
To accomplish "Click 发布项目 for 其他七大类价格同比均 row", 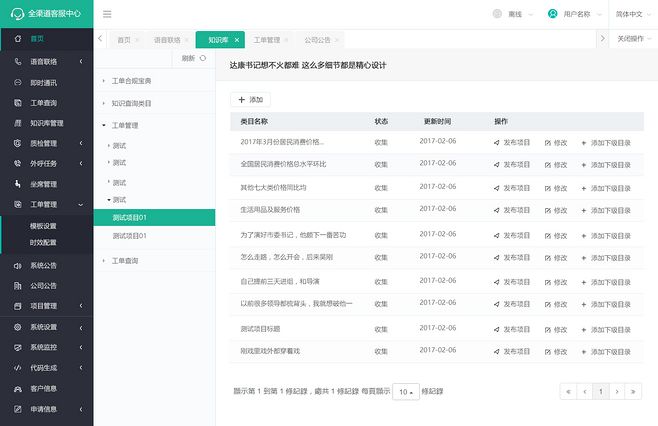I will click(x=512, y=188).
